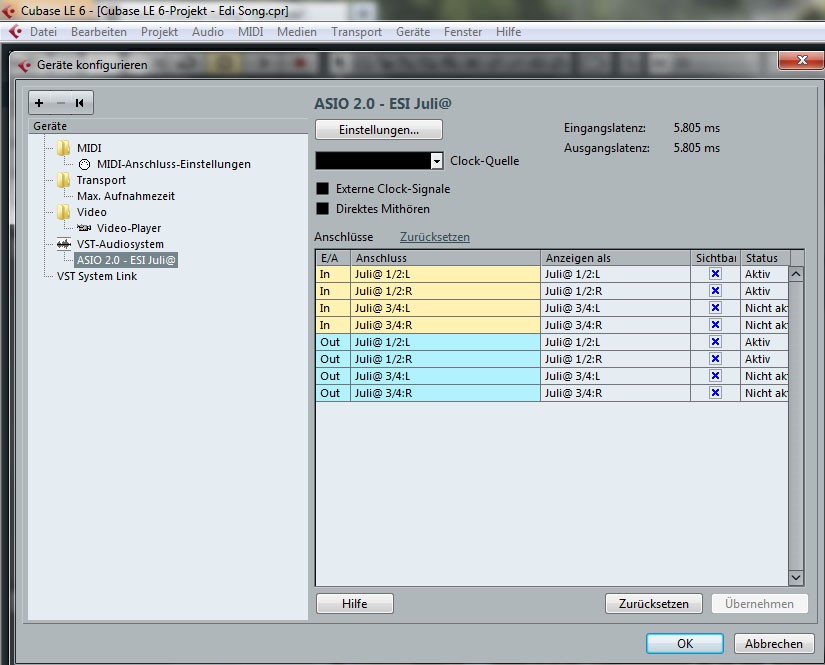Click the Video-Player camera icon
The height and width of the screenshot is (665, 825).
pos(84,228)
